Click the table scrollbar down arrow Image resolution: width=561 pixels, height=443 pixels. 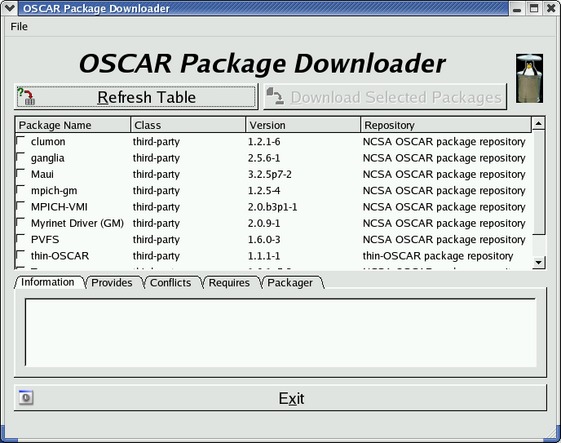tap(538, 262)
